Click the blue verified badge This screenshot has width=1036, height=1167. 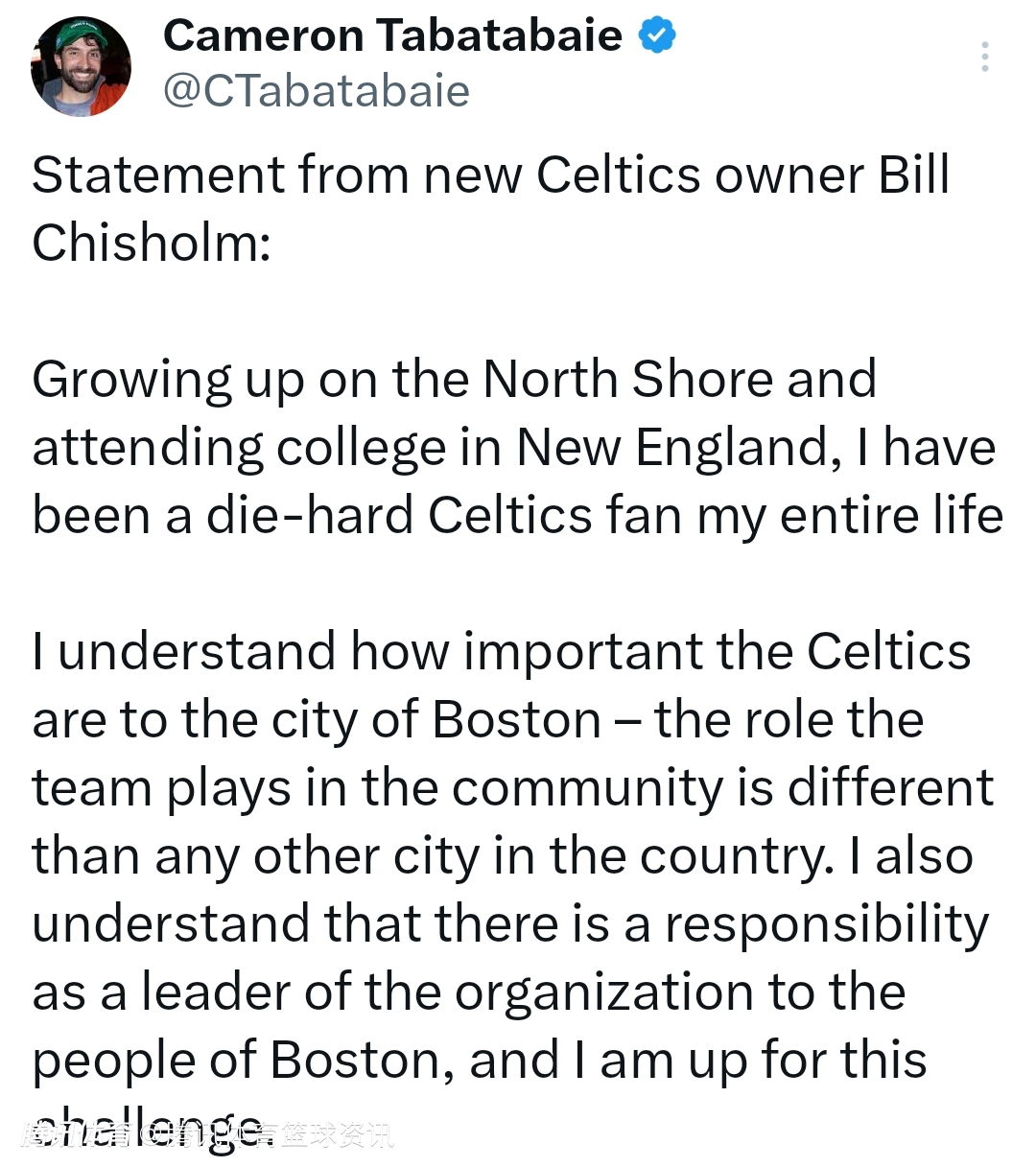pos(657,35)
